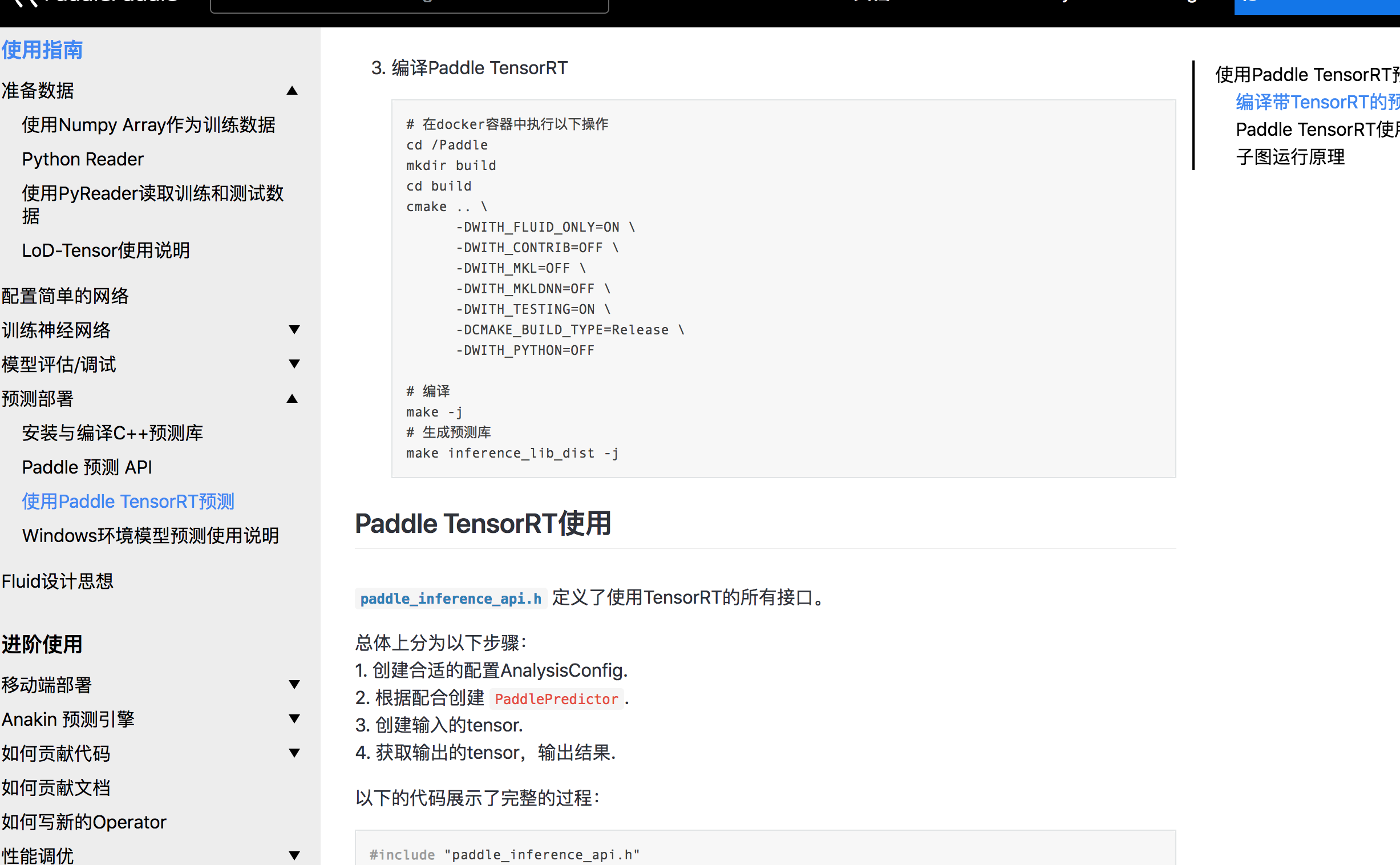Jump to 编译带TensorRT的预测库 in page outline
1400x865 pixels.
[x=1318, y=102]
